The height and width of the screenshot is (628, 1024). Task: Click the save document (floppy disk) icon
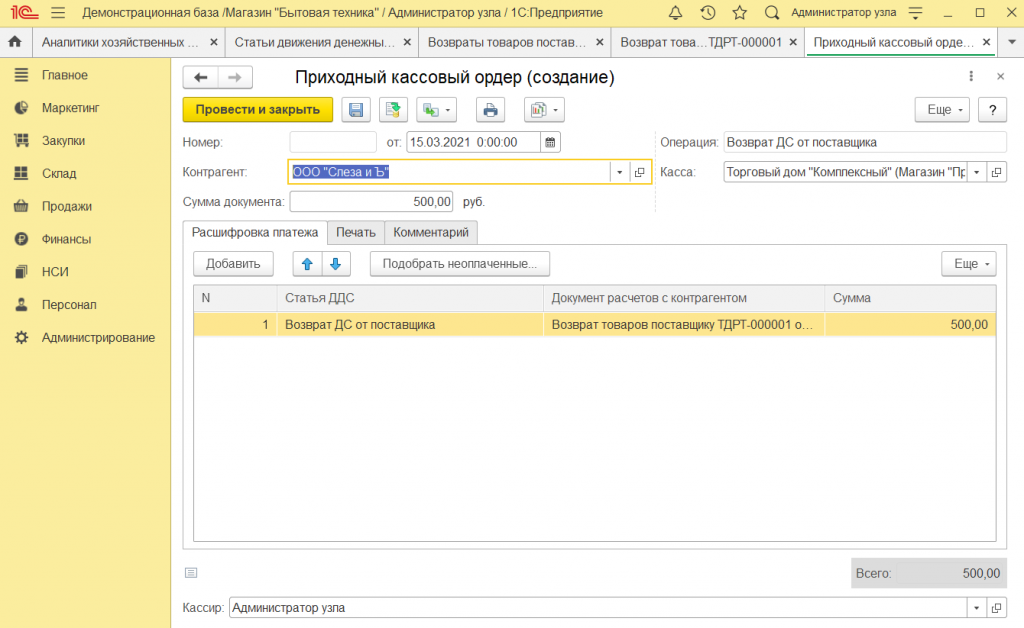click(356, 110)
